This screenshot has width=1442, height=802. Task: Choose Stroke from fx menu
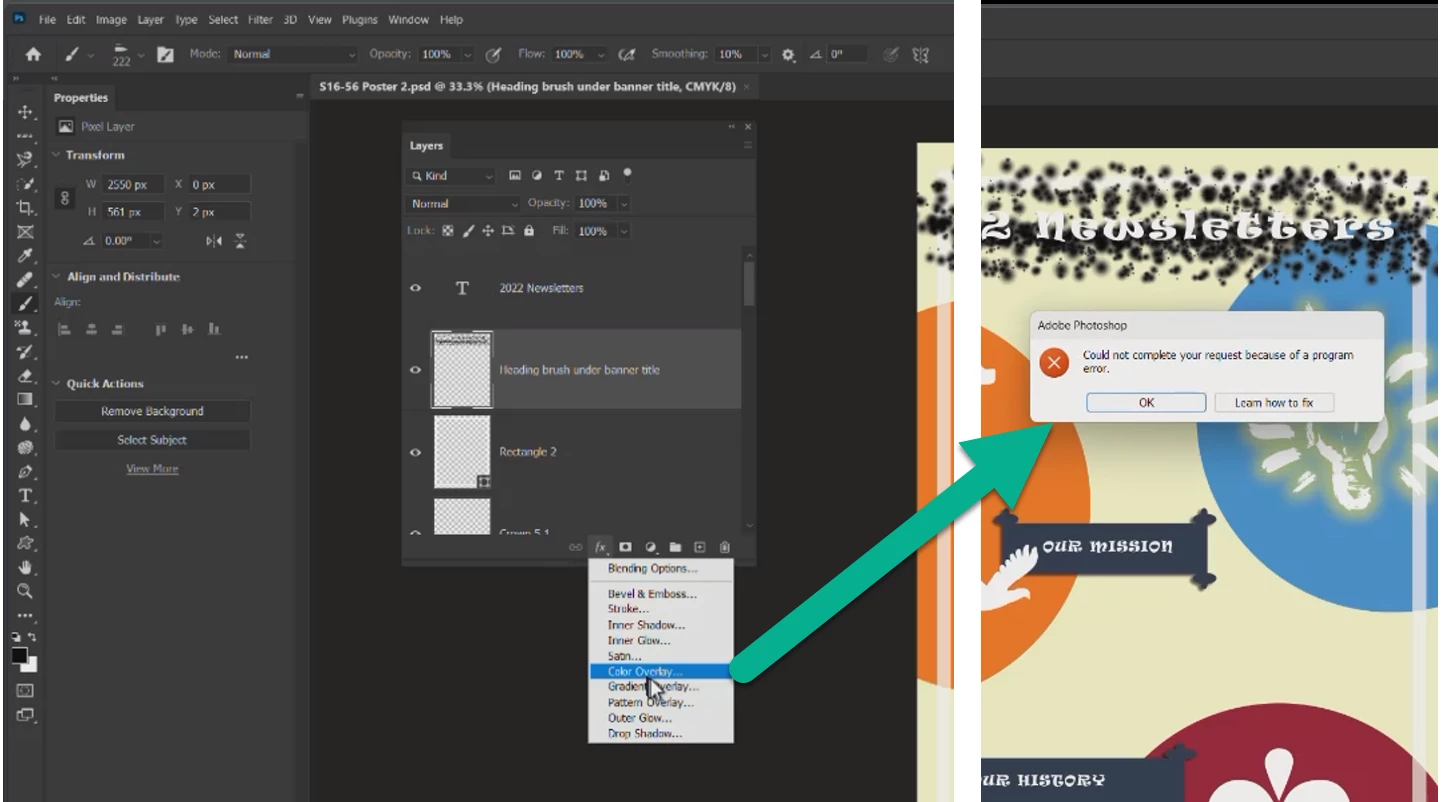point(661,608)
